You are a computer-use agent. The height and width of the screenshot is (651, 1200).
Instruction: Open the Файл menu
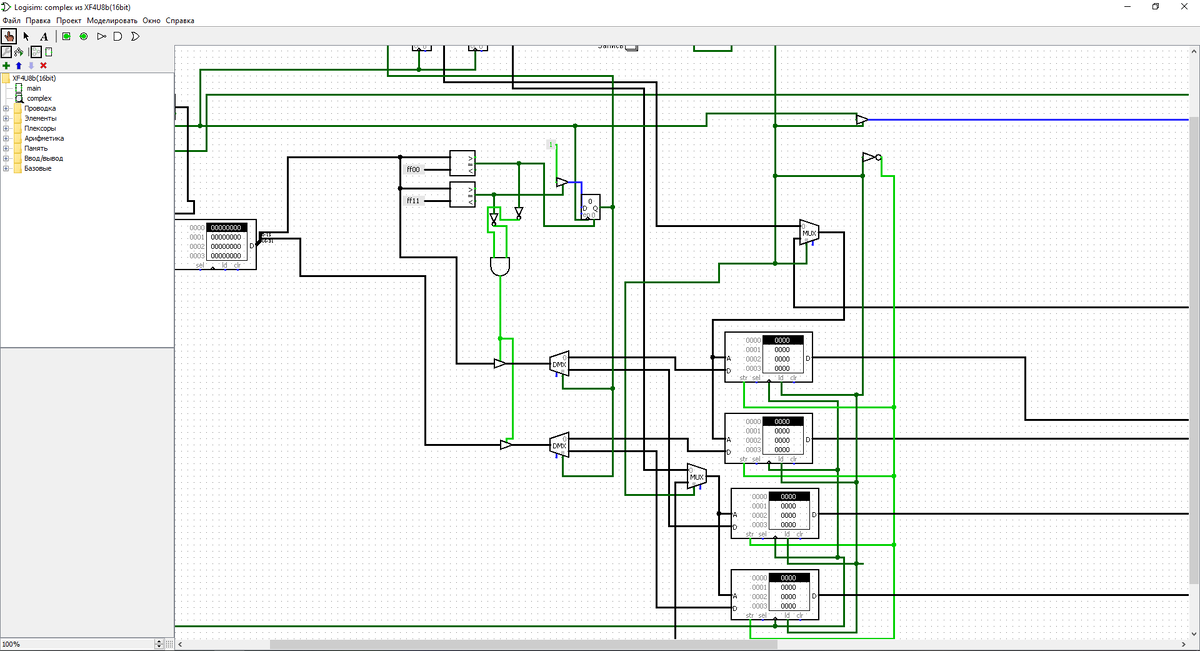click(x=12, y=20)
